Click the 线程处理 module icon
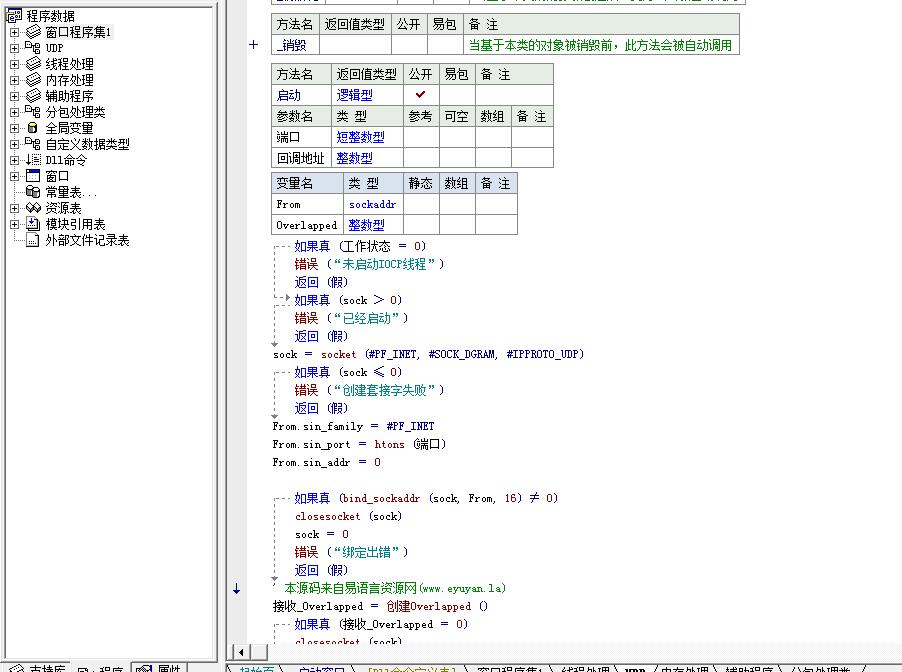 click(33, 64)
